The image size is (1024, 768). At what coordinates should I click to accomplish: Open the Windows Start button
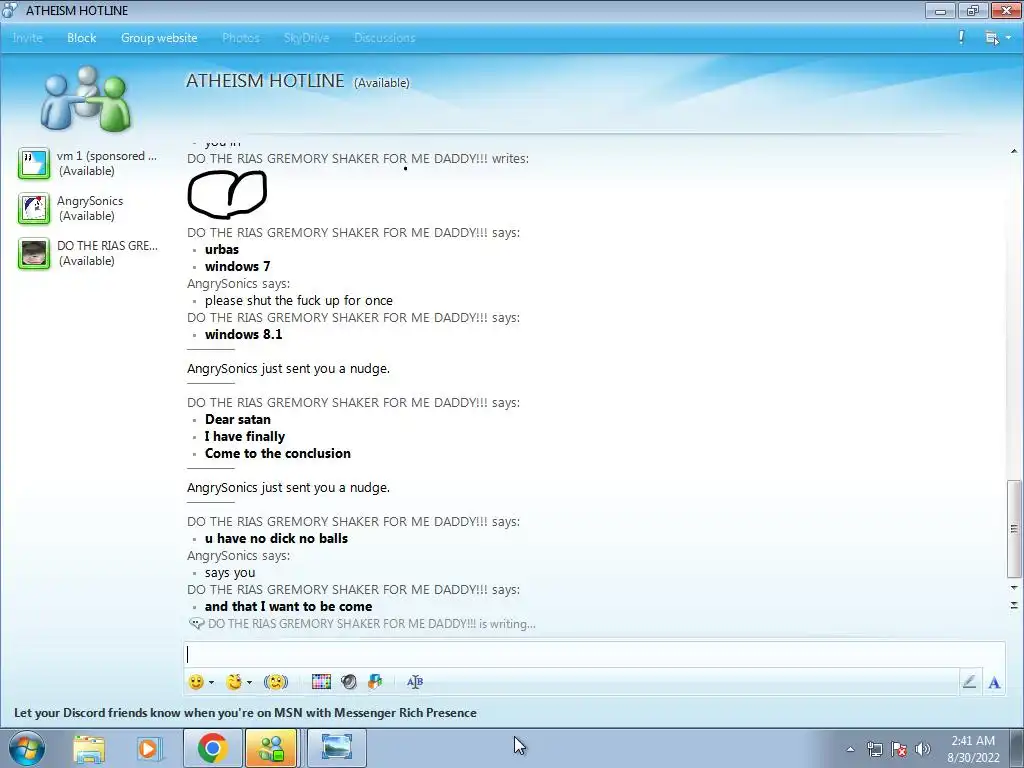pyautogui.click(x=26, y=748)
